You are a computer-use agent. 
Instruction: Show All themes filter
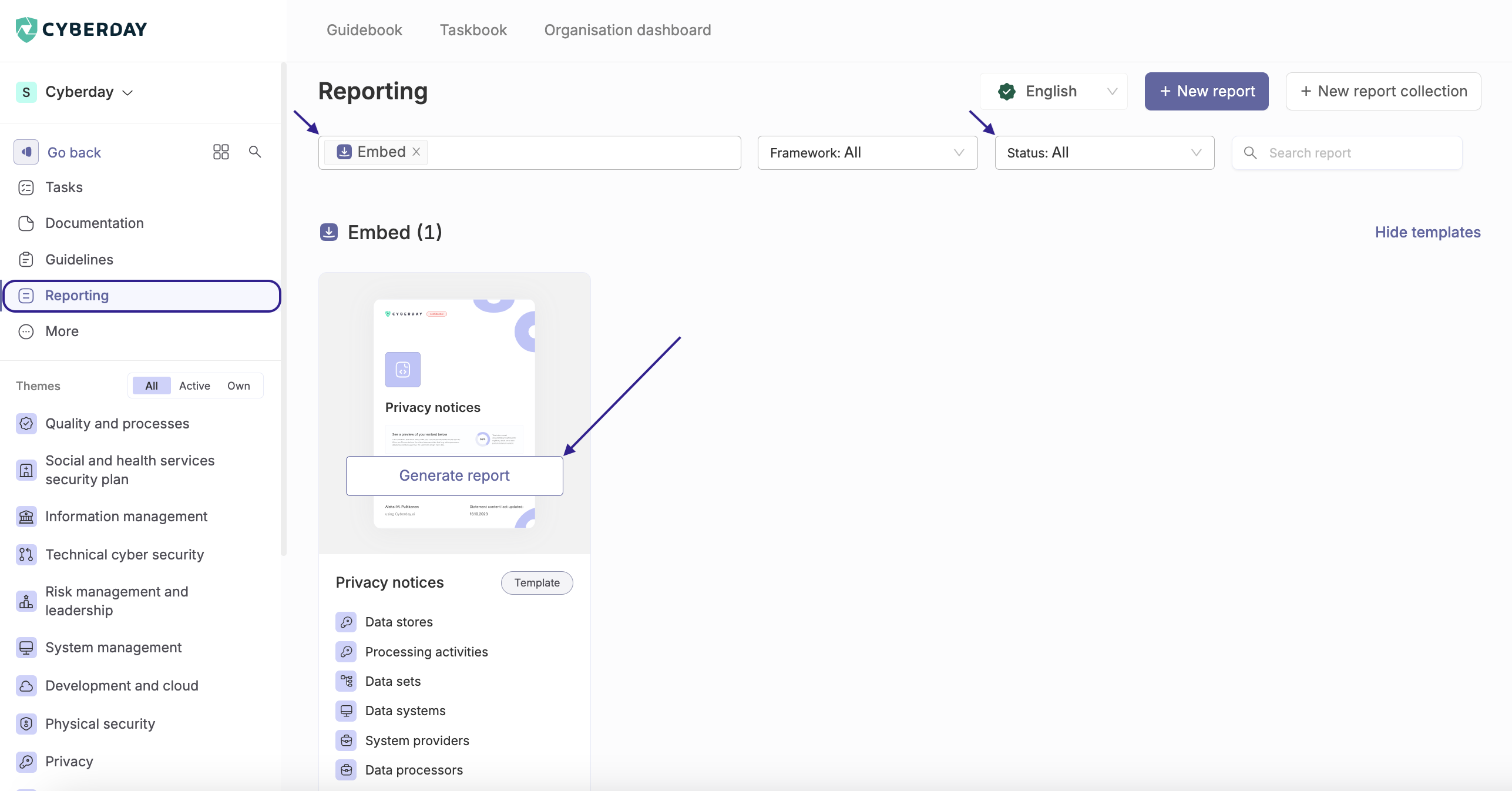pos(152,386)
